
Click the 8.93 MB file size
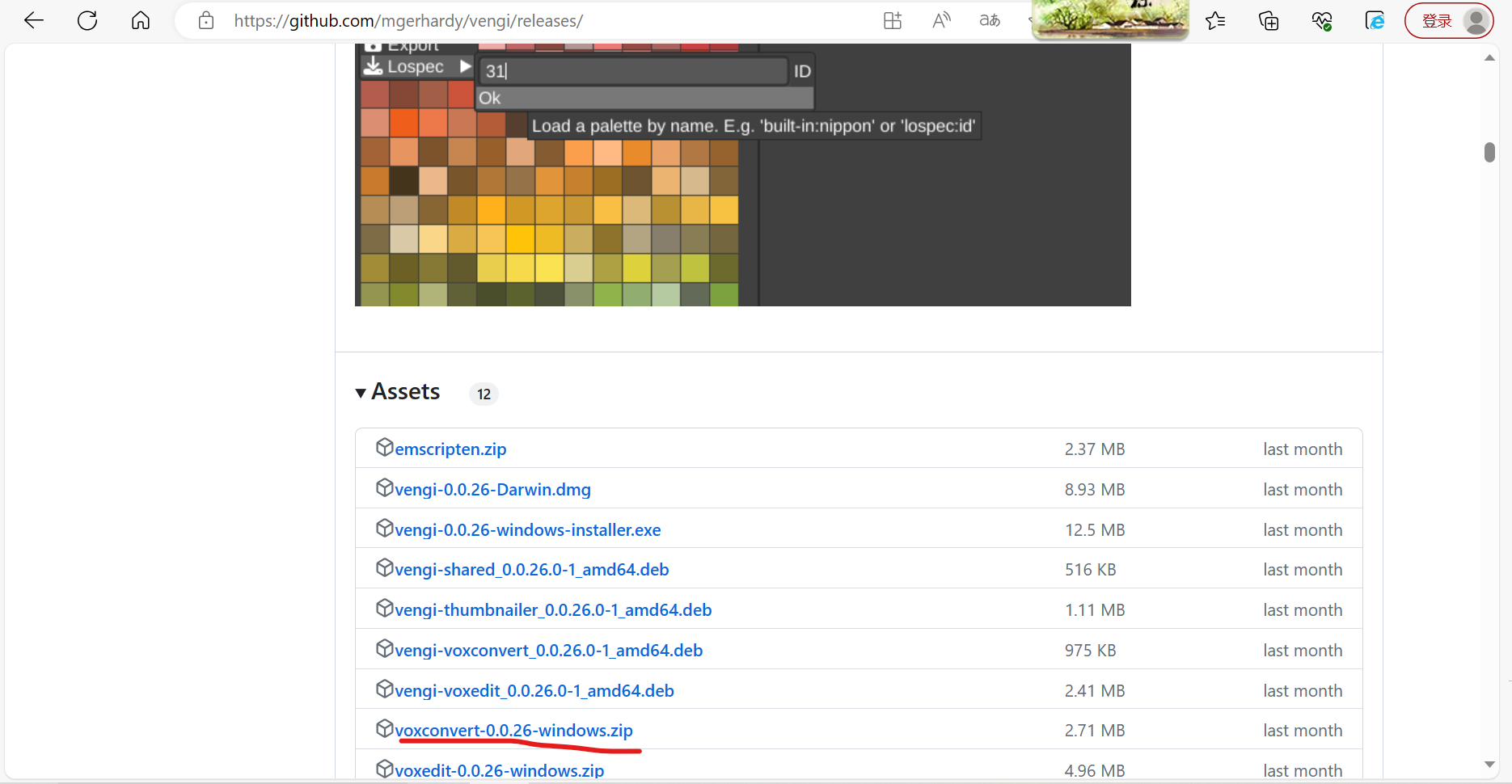point(1095,490)
